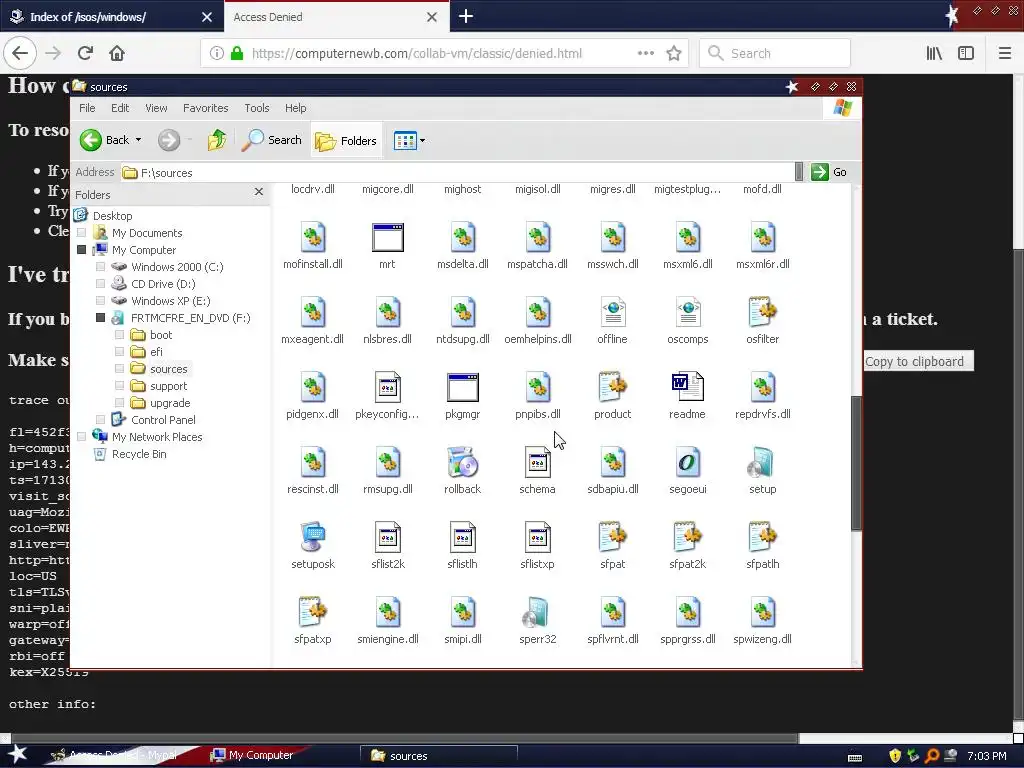The image size is (1024, 768).
Task: Select msdelta.dll file icon
Action: [462, 238]
